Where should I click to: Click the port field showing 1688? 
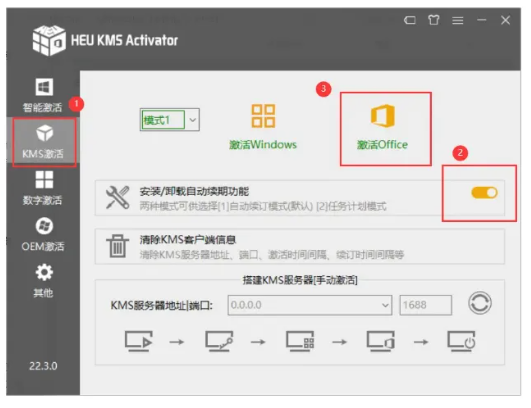425,305
